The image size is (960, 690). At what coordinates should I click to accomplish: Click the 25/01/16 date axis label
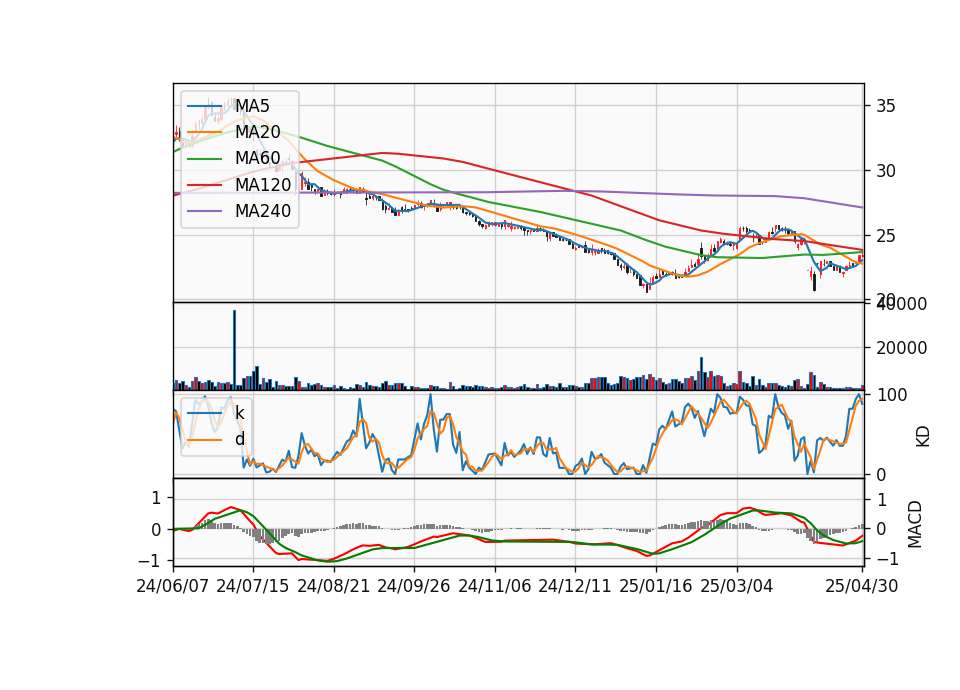(656, 586)
